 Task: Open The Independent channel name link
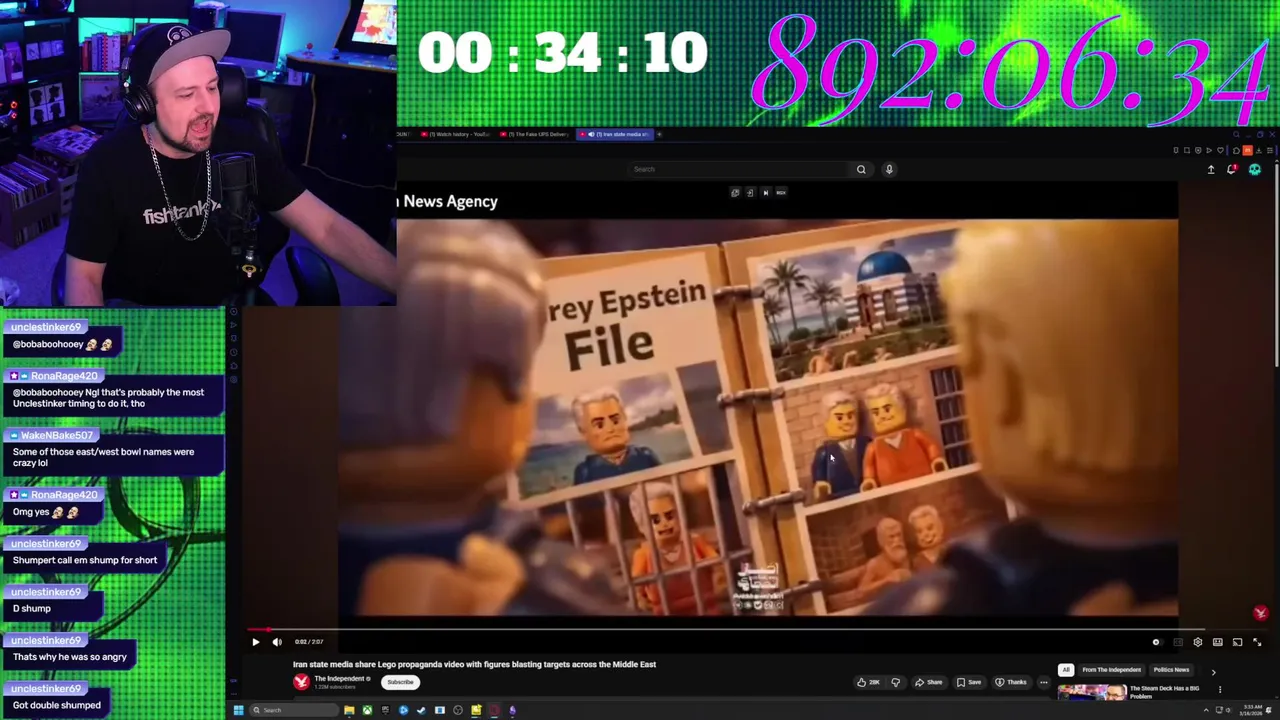point(339,678)
